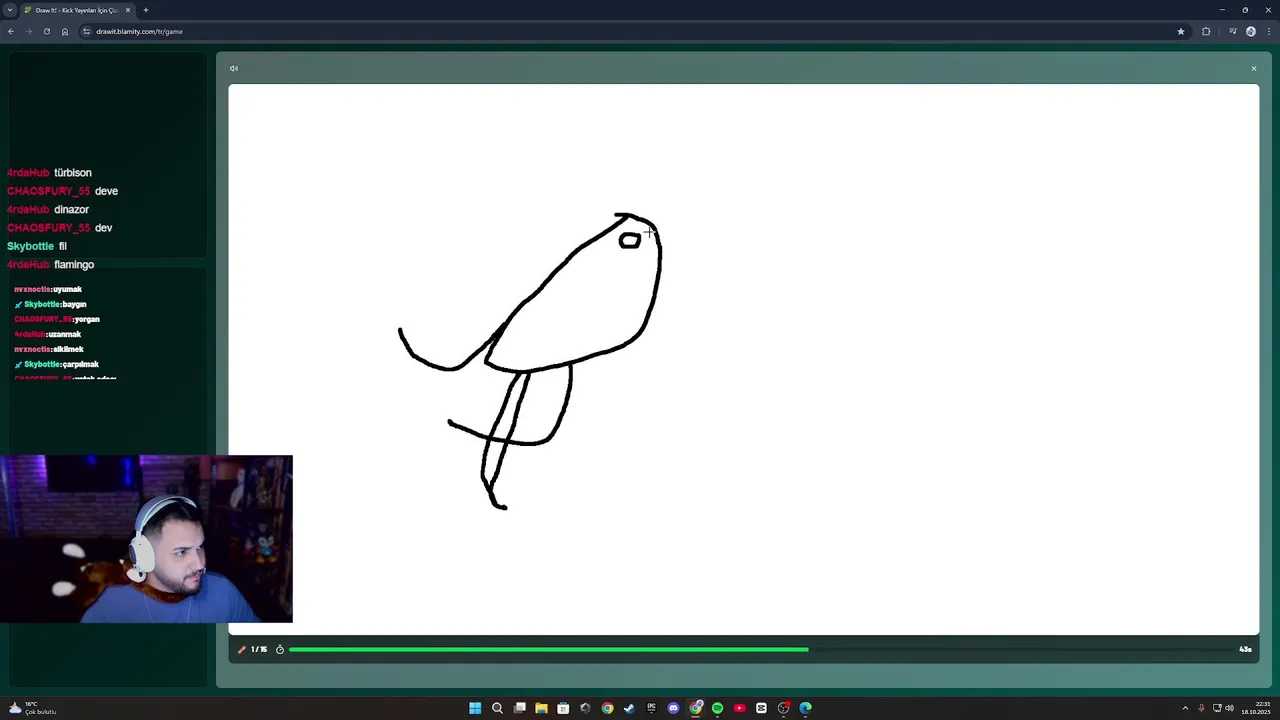Image resolution: width=1280 pixels, height=720 pixels.
Task: Click the 'uzanmak' message in lower chat
Action: [47, 334]
